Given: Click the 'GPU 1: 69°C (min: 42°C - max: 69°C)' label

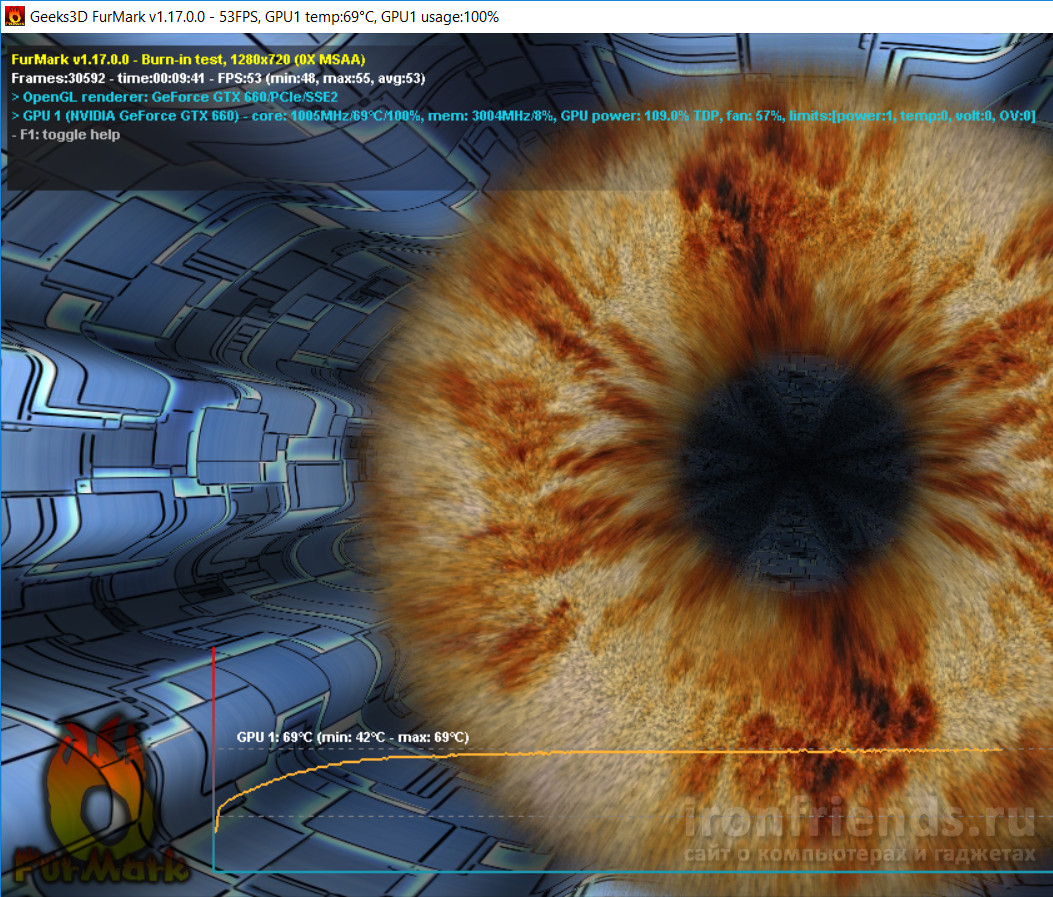Looking at the screenshot, I should (353, 737).
